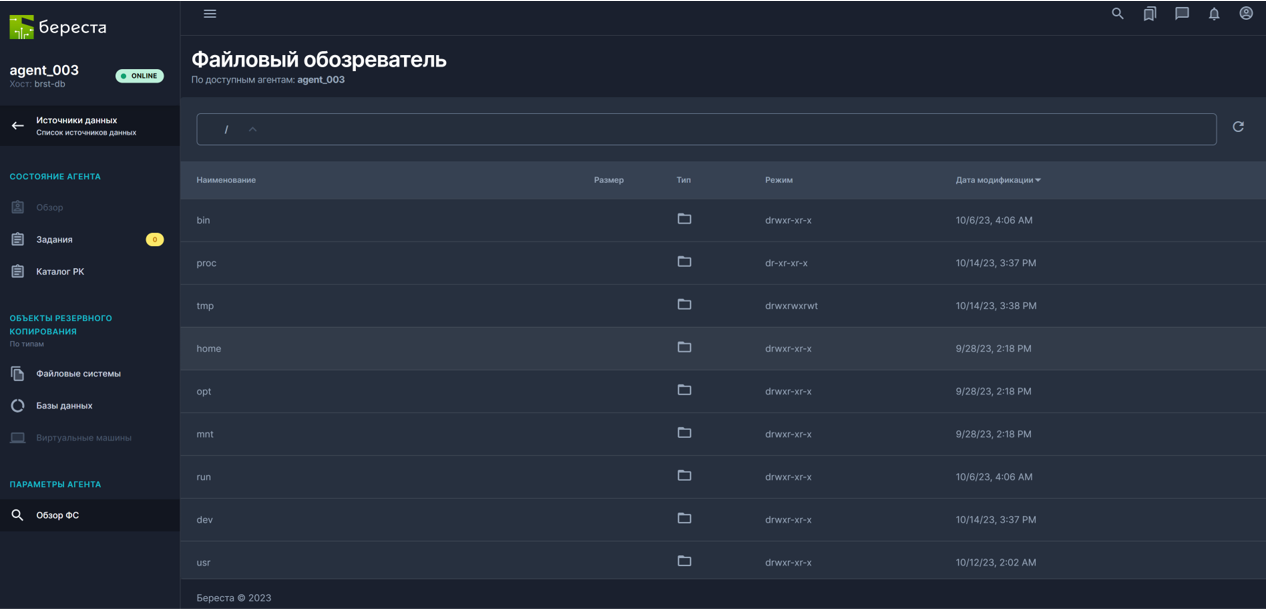Screen dimensions: 1266x609
Task: Open the user account profile icon
Action: click(x=1246, y=14)
